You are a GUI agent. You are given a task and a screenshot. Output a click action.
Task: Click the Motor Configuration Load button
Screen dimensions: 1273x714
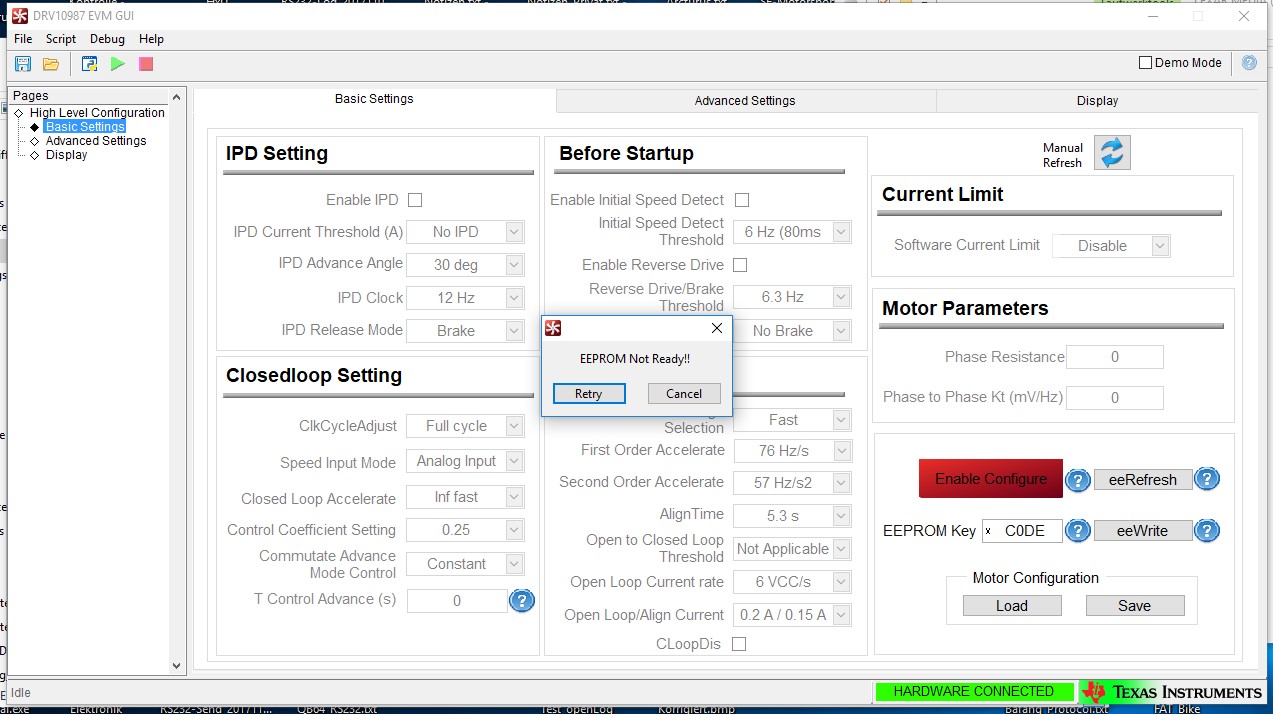[x=1012, y=606]
